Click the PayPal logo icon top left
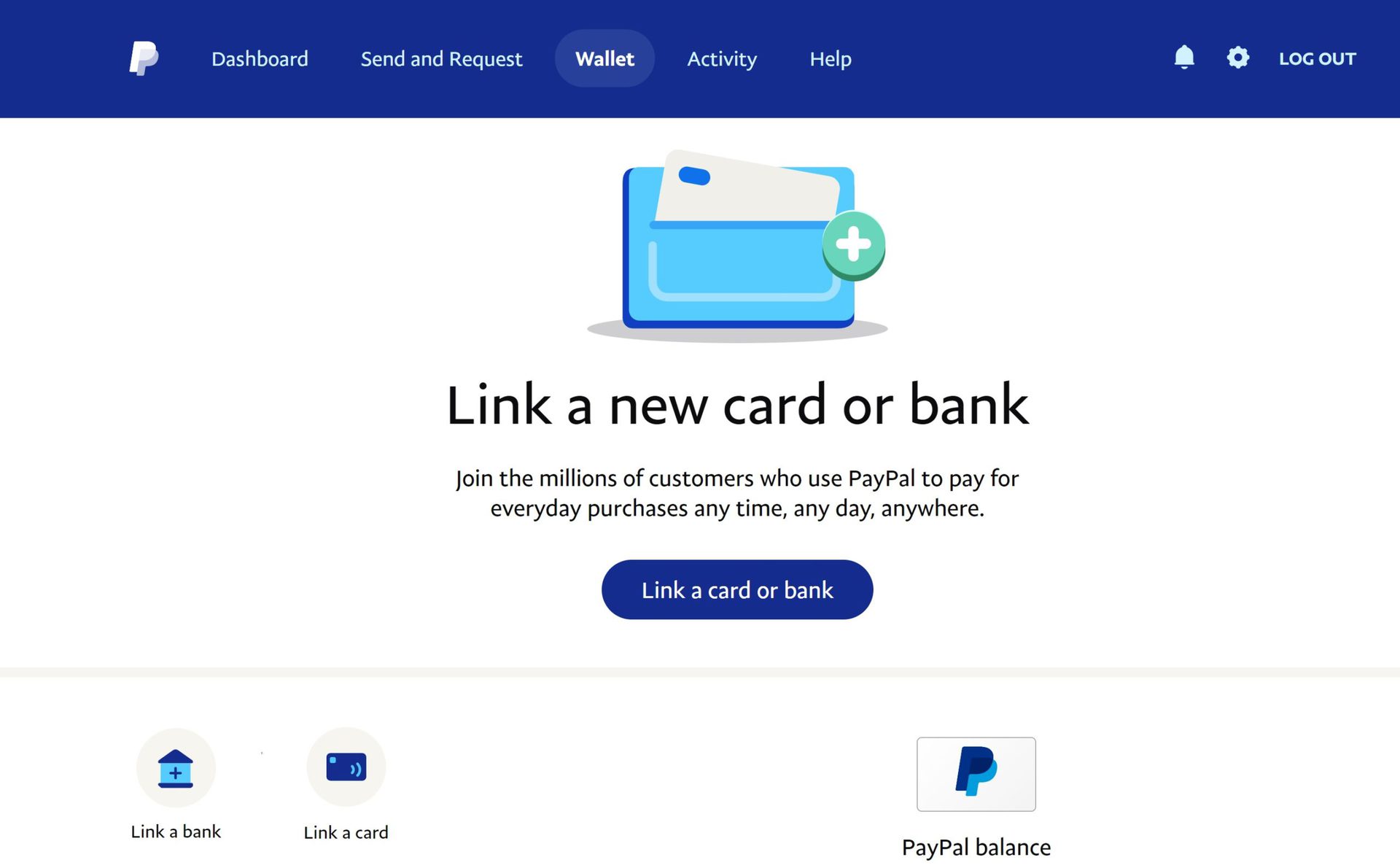 click(x=144, y=58)
